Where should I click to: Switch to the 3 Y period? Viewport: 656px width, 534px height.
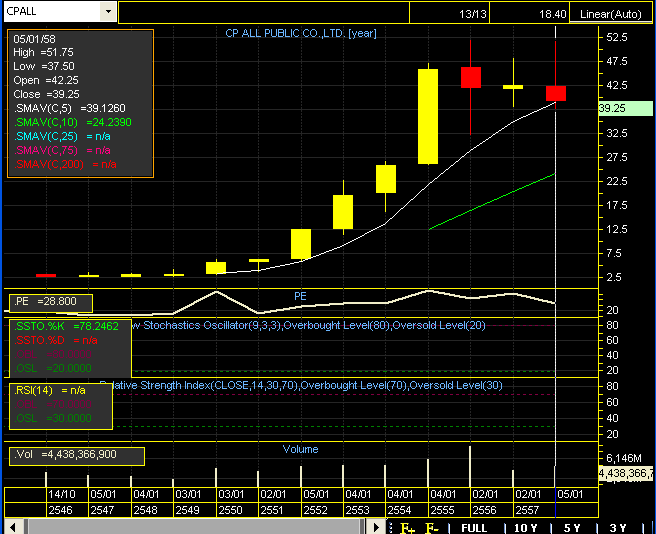point(618,528)
